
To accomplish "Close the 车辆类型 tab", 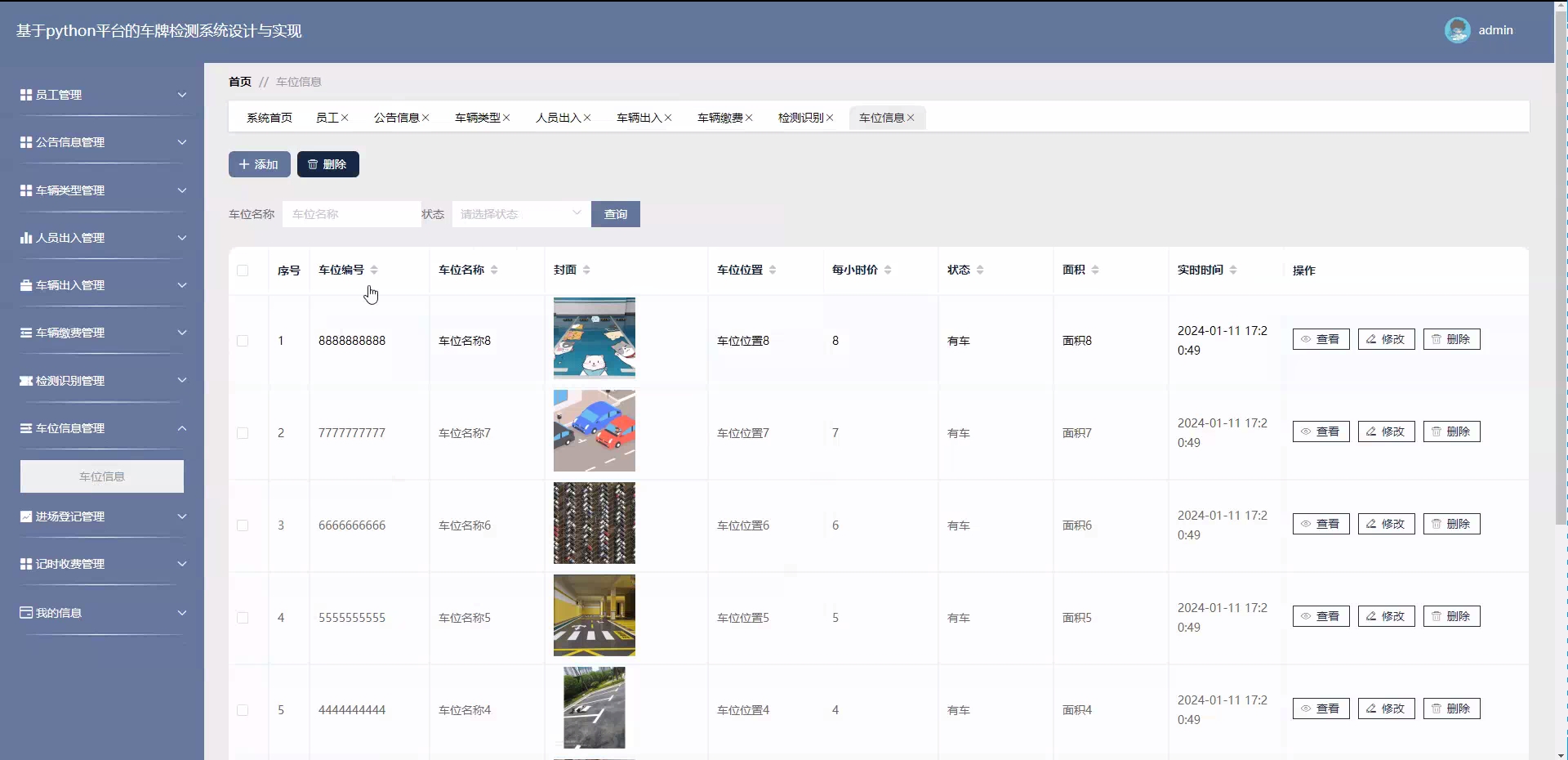I will tap(506, 118).
